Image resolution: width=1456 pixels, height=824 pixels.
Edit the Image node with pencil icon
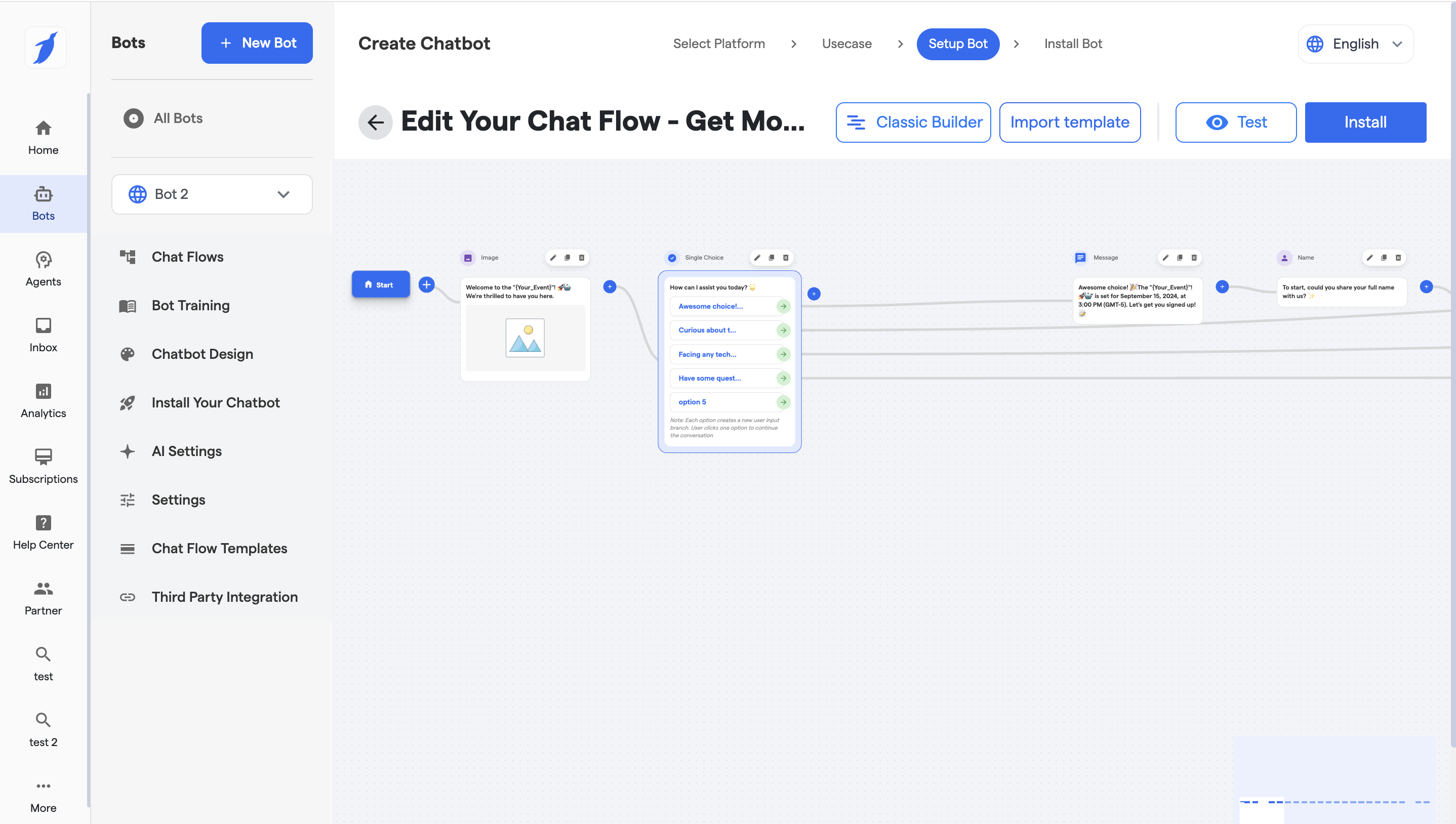tap(553, 258)
